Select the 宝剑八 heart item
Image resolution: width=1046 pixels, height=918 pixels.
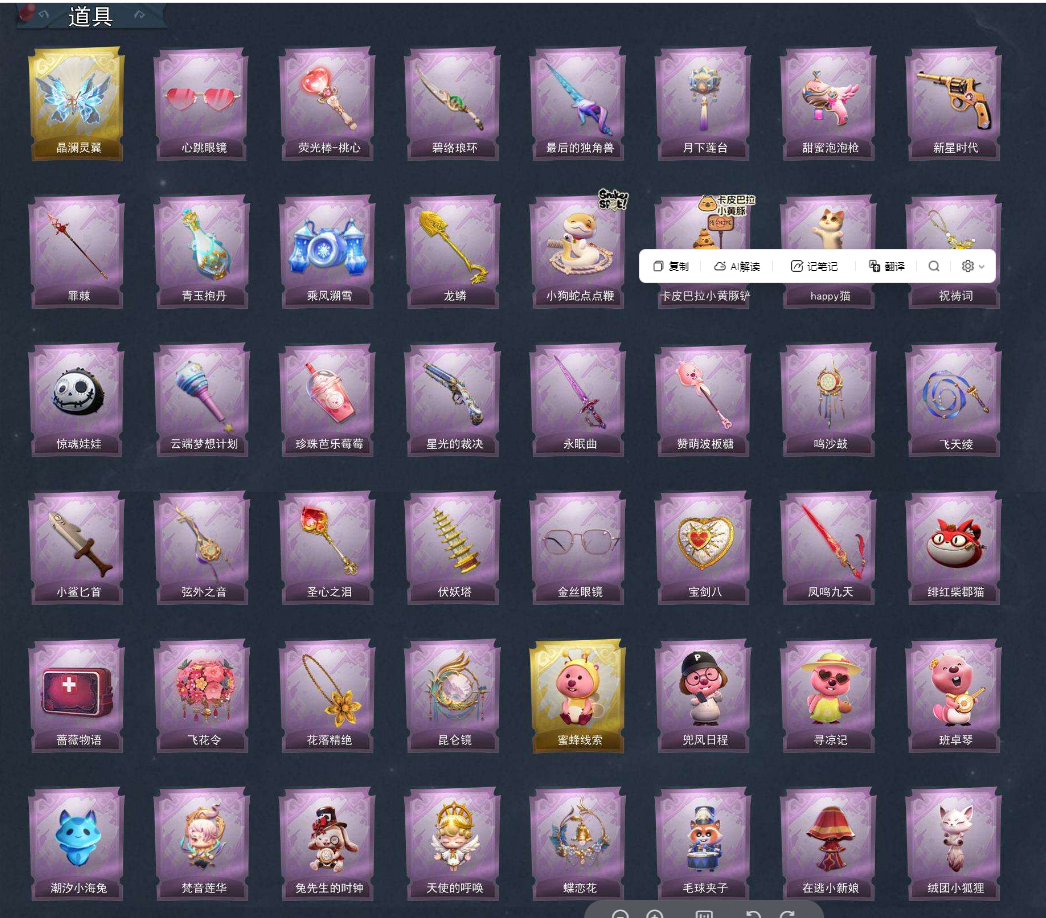click(703, 548)
